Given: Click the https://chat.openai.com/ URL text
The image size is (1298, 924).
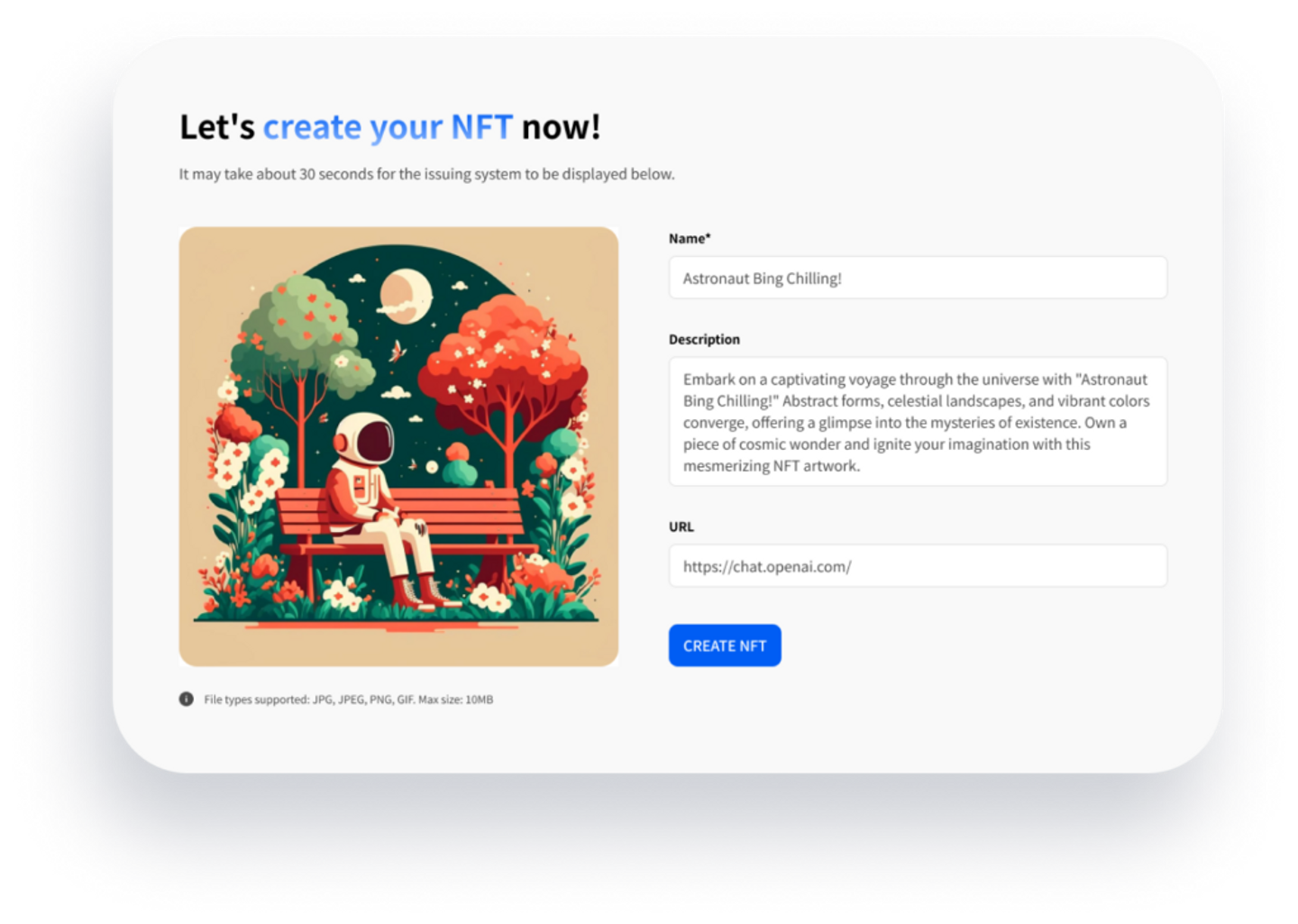Looking at the screenshot, I should point(767,566).
